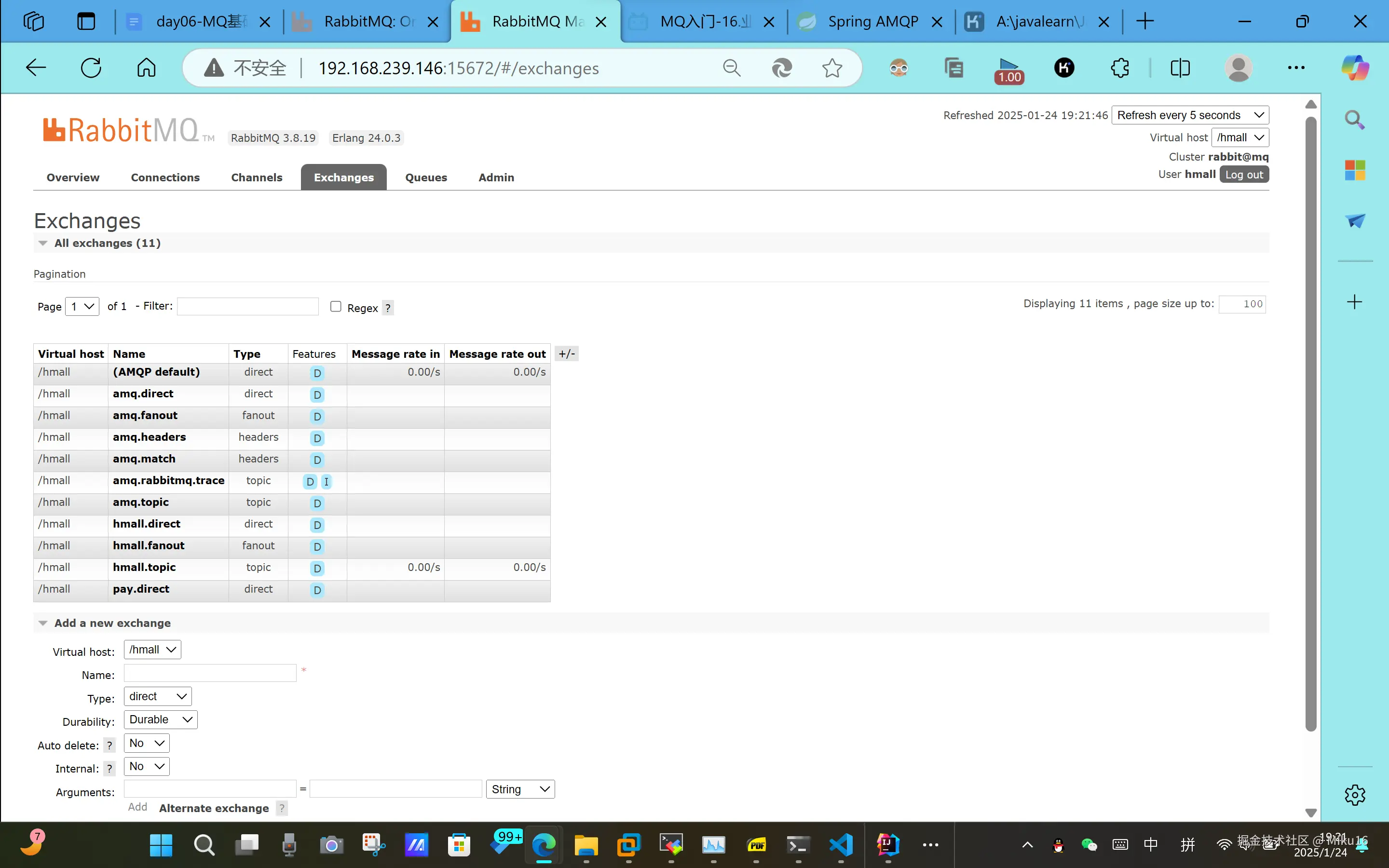Click the exchange Name input field
1389x868 pixels.
click(x=210, y=673)
